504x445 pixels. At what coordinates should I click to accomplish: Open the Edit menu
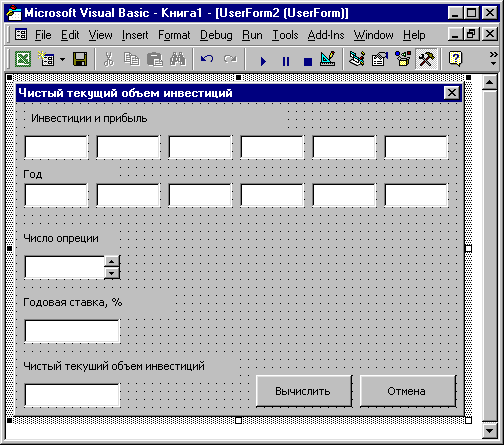[x=70, y=35]
